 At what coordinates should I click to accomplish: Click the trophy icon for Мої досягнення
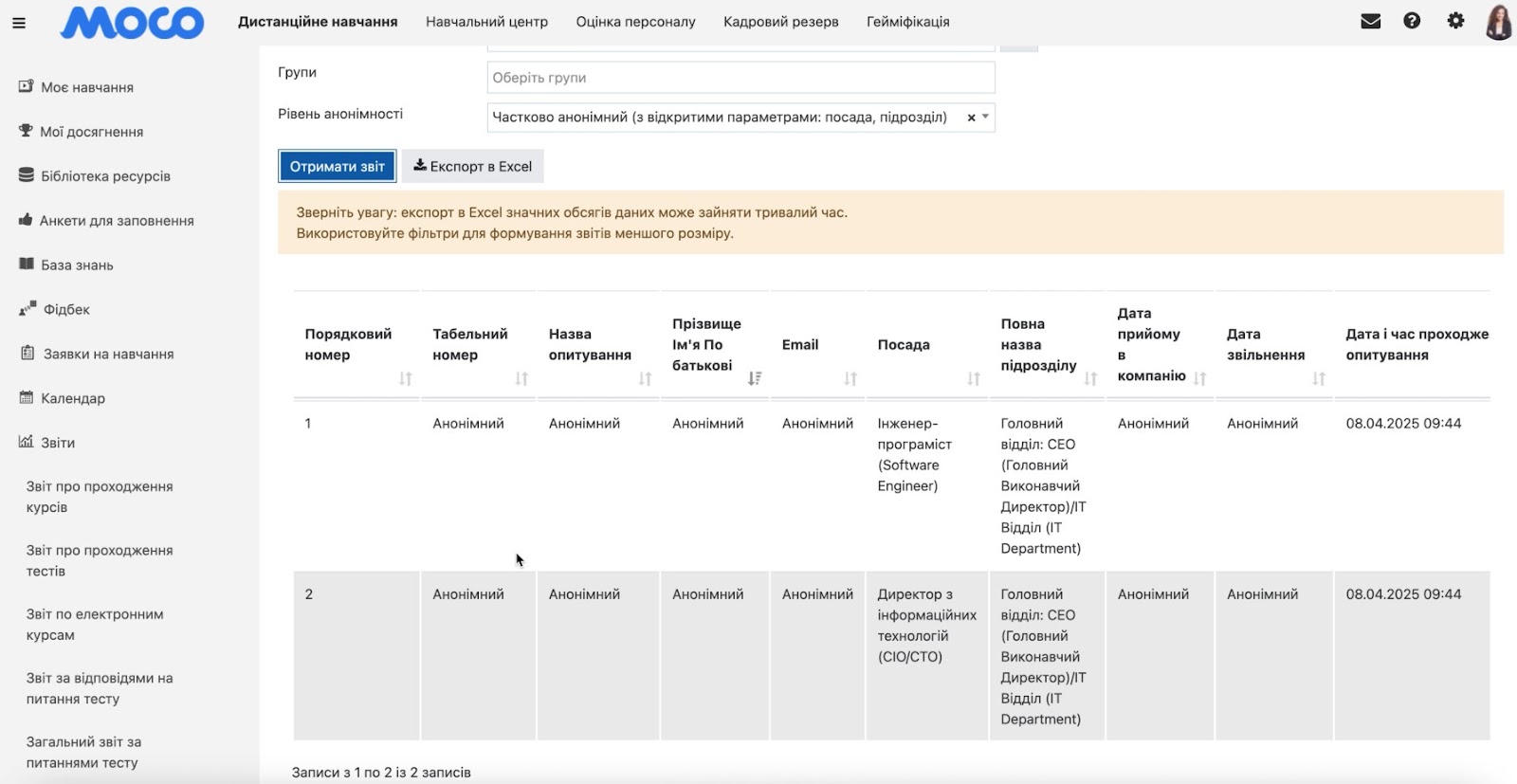pyautogui.click(x=26, y=131)
